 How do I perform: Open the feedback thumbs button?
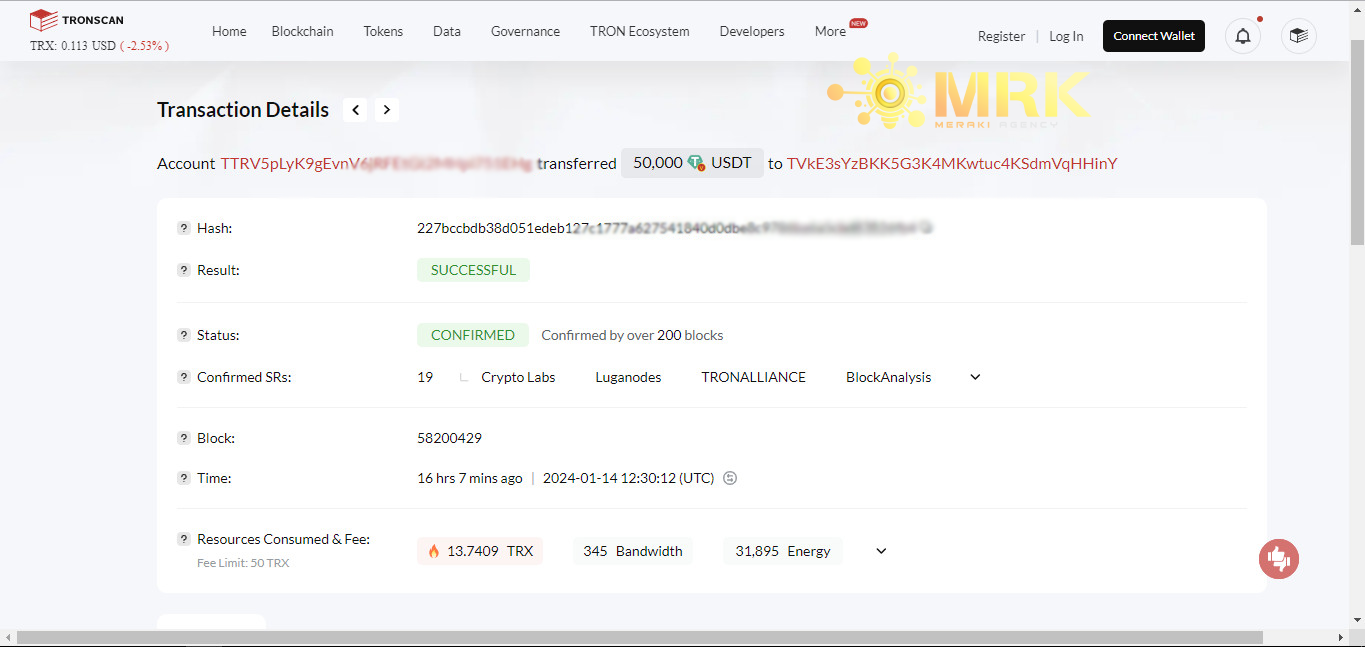[1278, 558]
